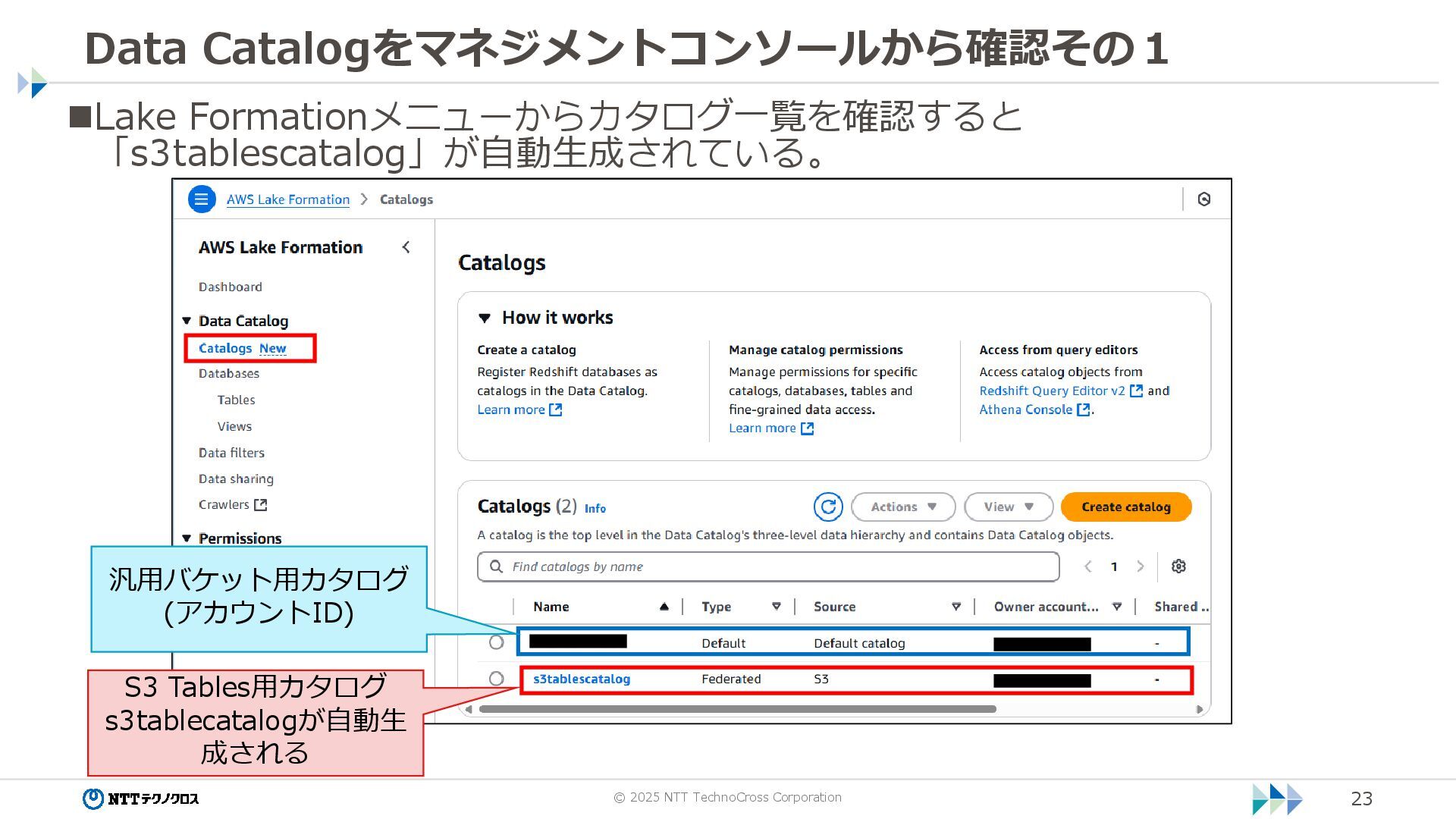Click the AWS Lake Formation breadcrumb link
This screenshot has width=1456, height=819.
coord(288,199)
